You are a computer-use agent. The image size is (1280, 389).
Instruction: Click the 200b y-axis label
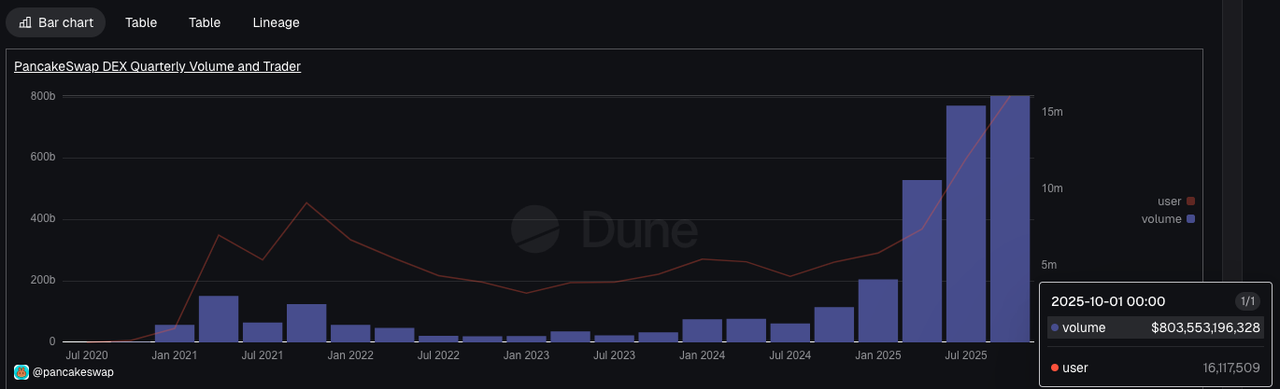[x=43, y=280]
